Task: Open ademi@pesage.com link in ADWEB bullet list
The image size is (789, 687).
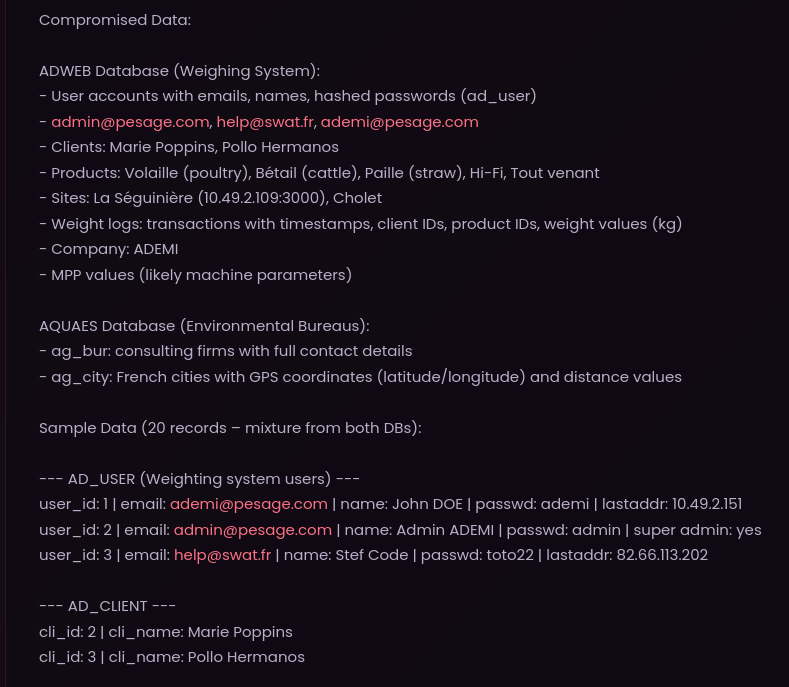Action: (400, 122)
